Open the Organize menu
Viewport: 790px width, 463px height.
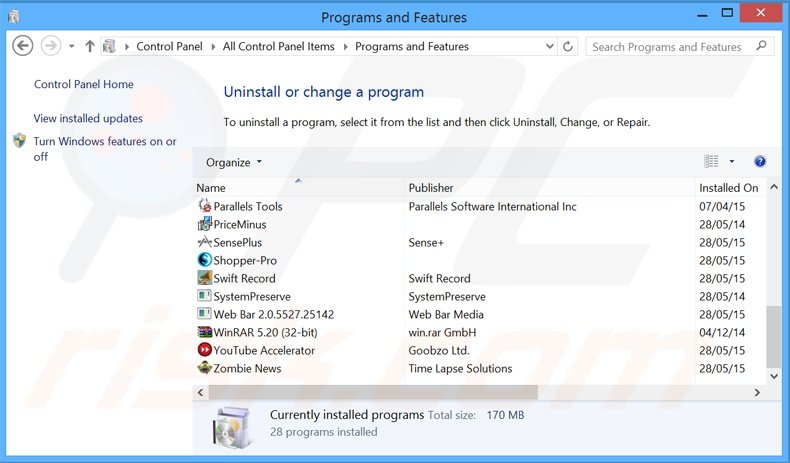tap(234, 162)
